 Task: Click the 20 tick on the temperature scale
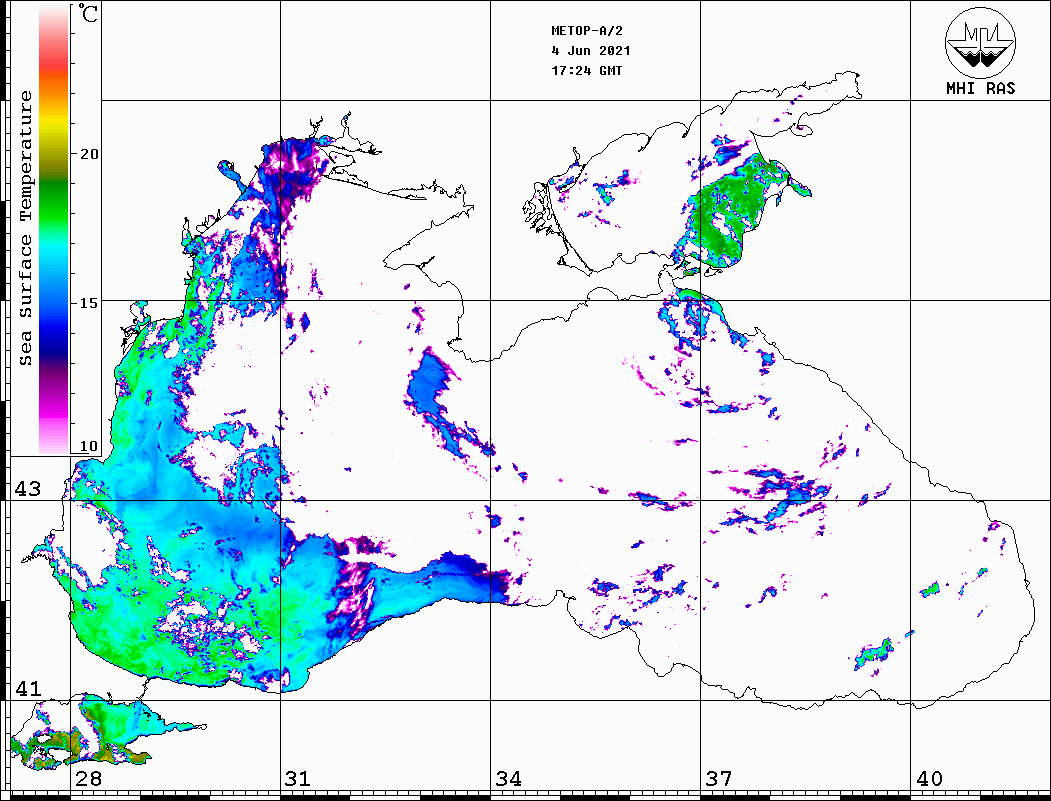tap(89, 154)
